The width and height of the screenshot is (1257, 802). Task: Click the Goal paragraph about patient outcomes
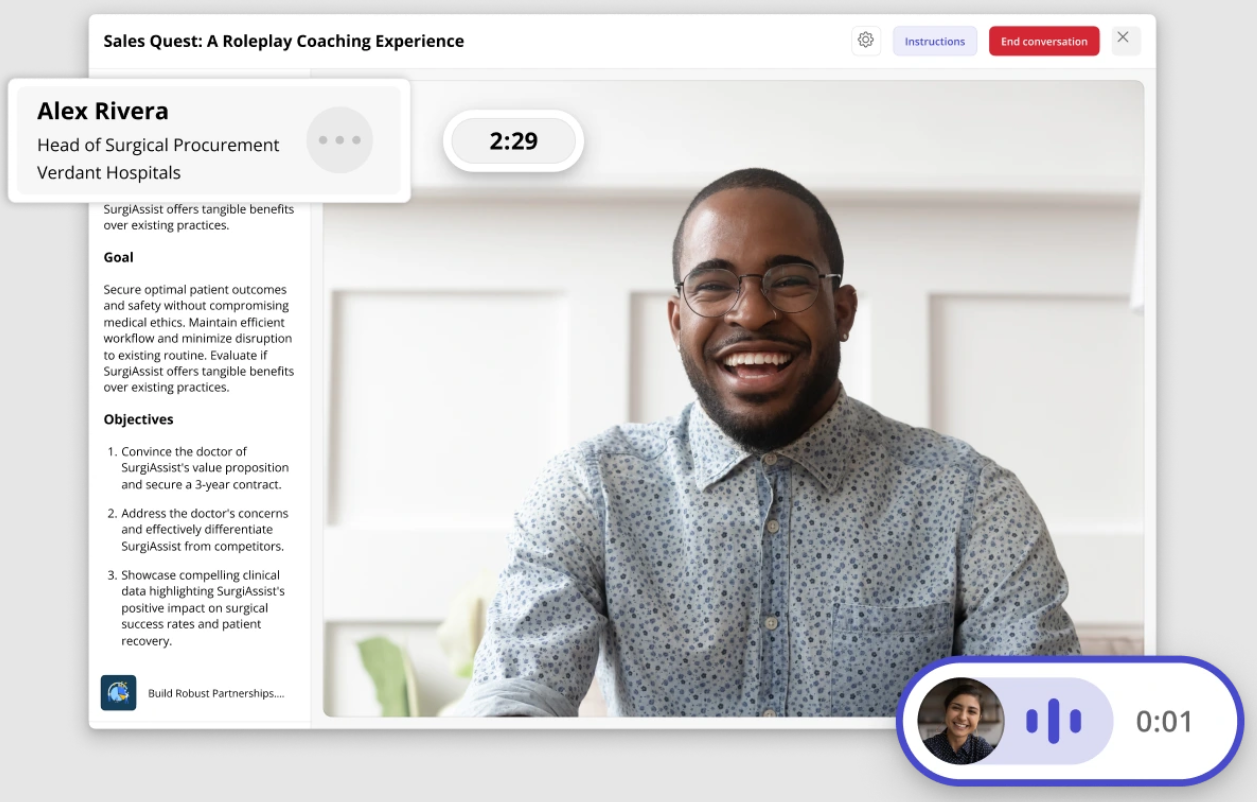tap(199, 338)
